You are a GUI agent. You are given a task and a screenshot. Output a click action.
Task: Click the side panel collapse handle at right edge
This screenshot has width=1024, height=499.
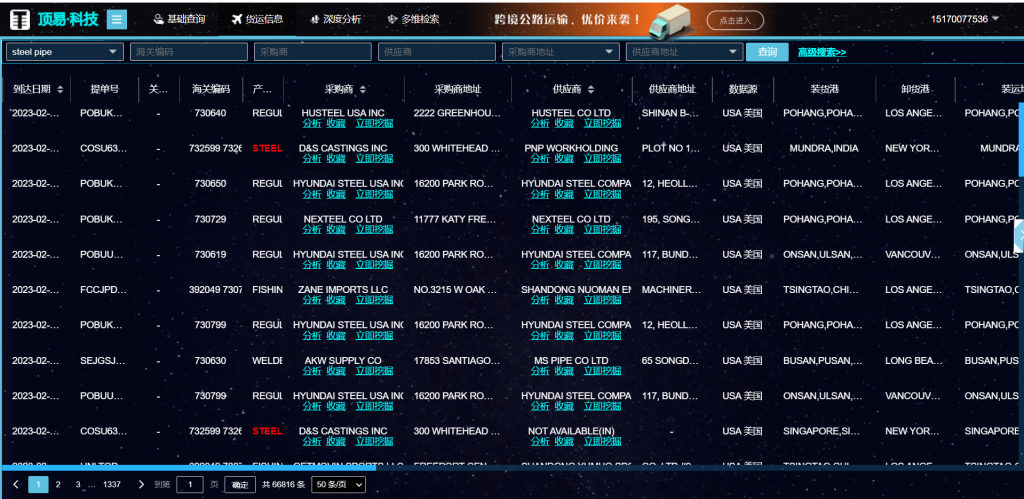tap(1018, 236)
